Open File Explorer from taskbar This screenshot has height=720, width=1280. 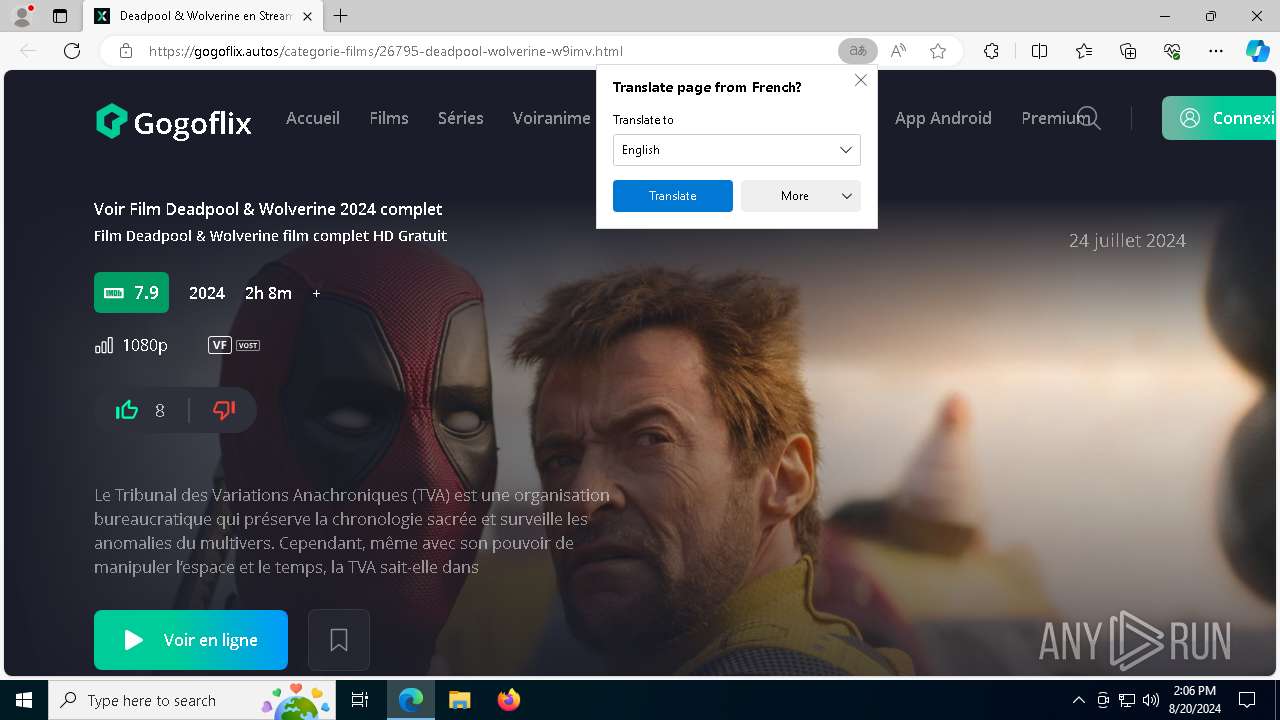pyautogui.click(x=459, y=700)
